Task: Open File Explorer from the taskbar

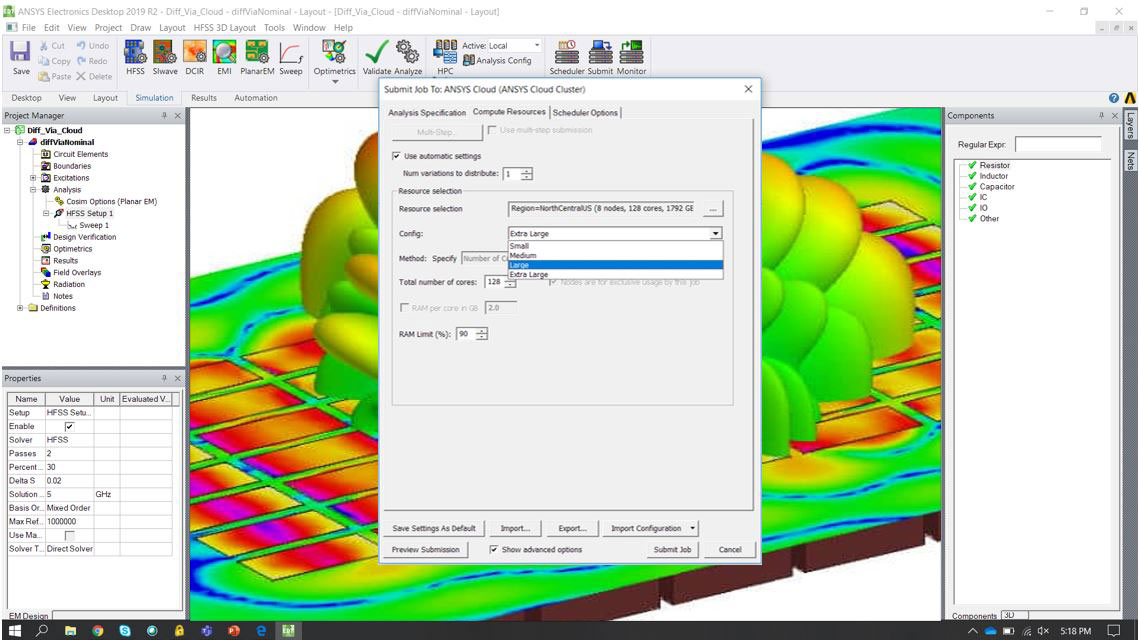Action: [70, 631]
